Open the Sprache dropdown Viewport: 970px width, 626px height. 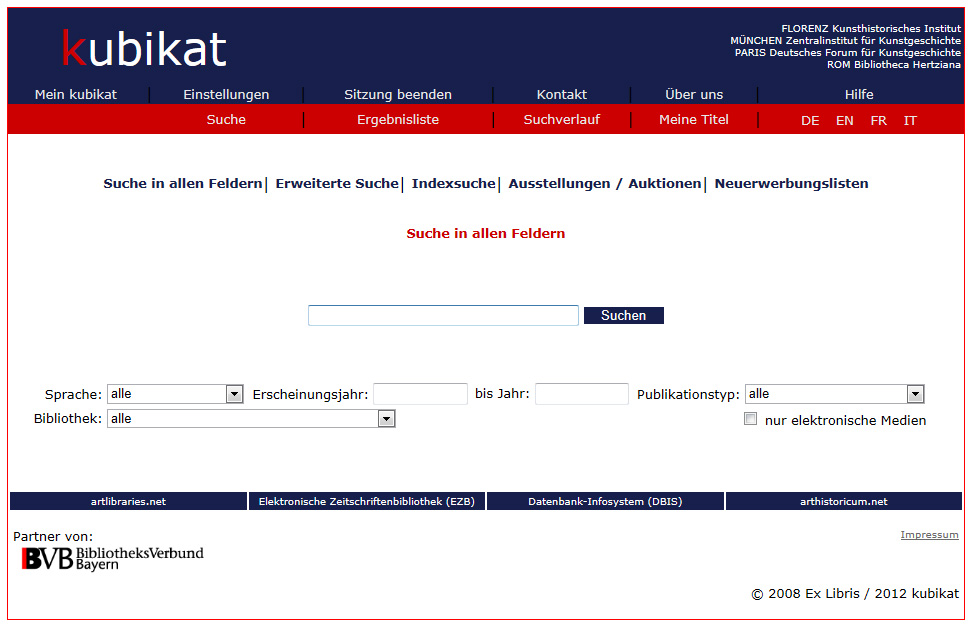pos(175,394)
